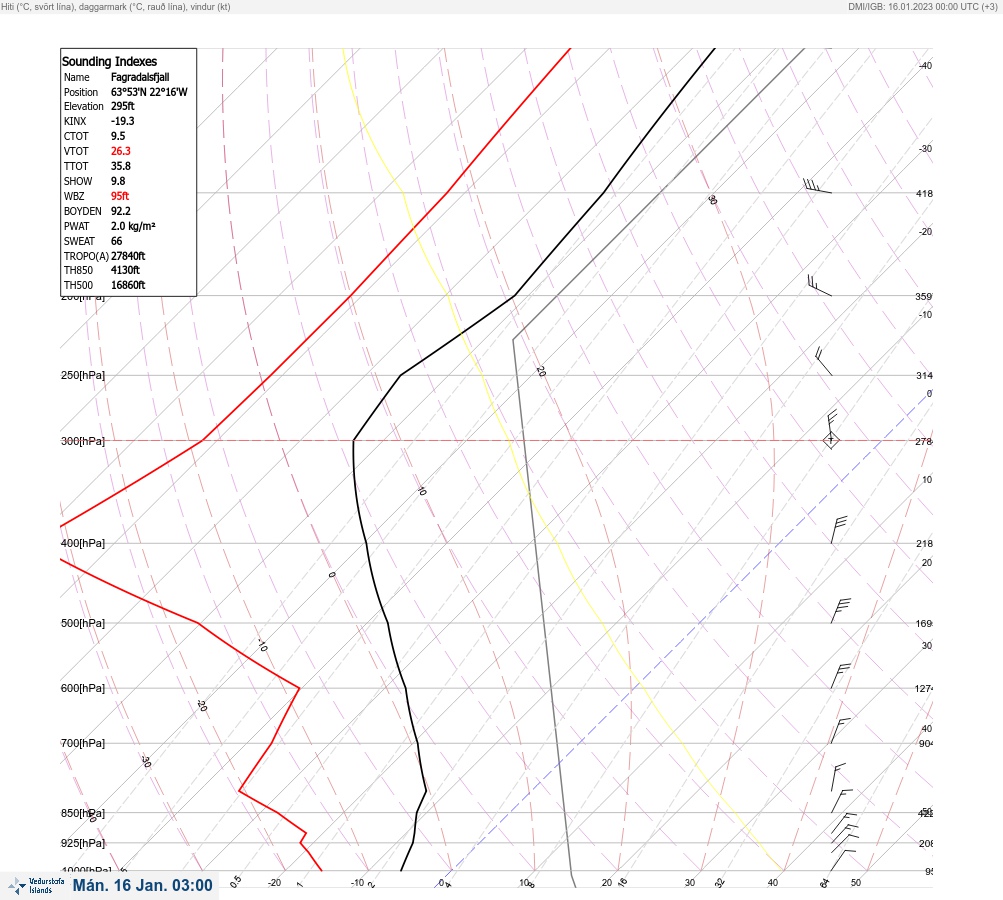Click the CTOT value 9.5
1003x900 pixels.
coord(118,136)
